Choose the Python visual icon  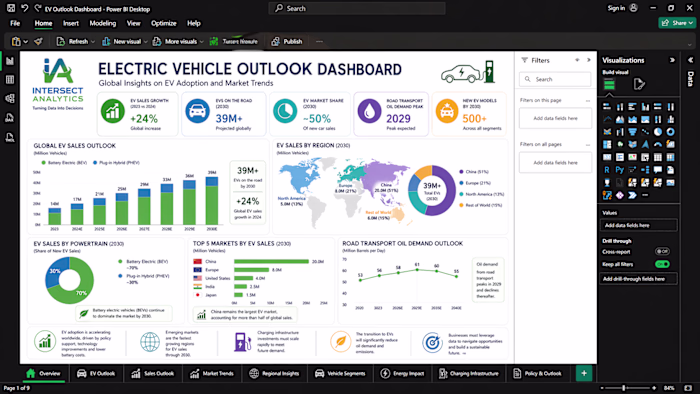[620, 170]
